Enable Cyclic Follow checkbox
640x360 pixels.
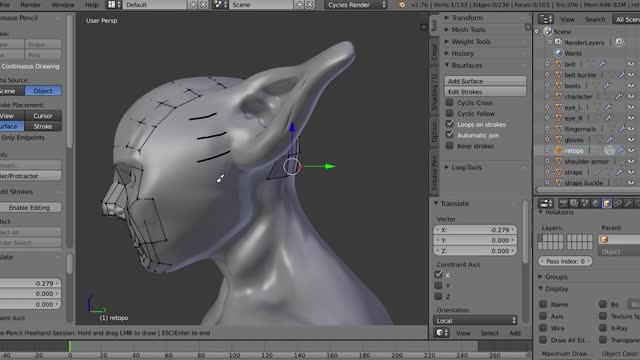pos(449,113)
